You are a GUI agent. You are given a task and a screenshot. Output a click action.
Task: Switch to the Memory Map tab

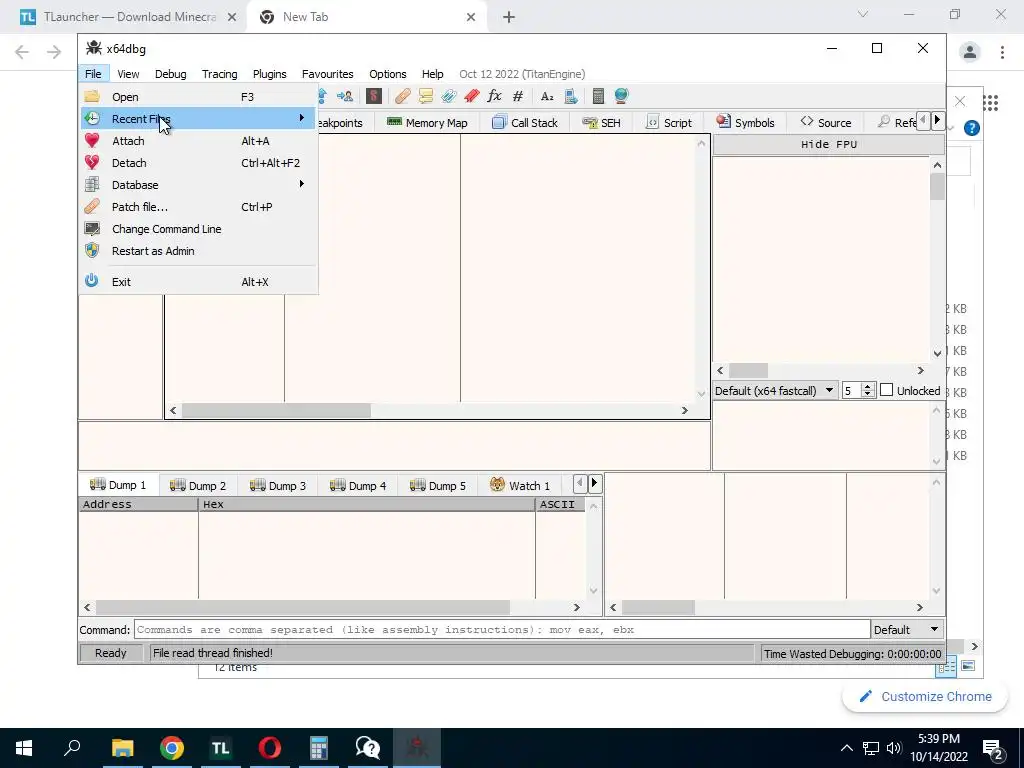[427, 123]
